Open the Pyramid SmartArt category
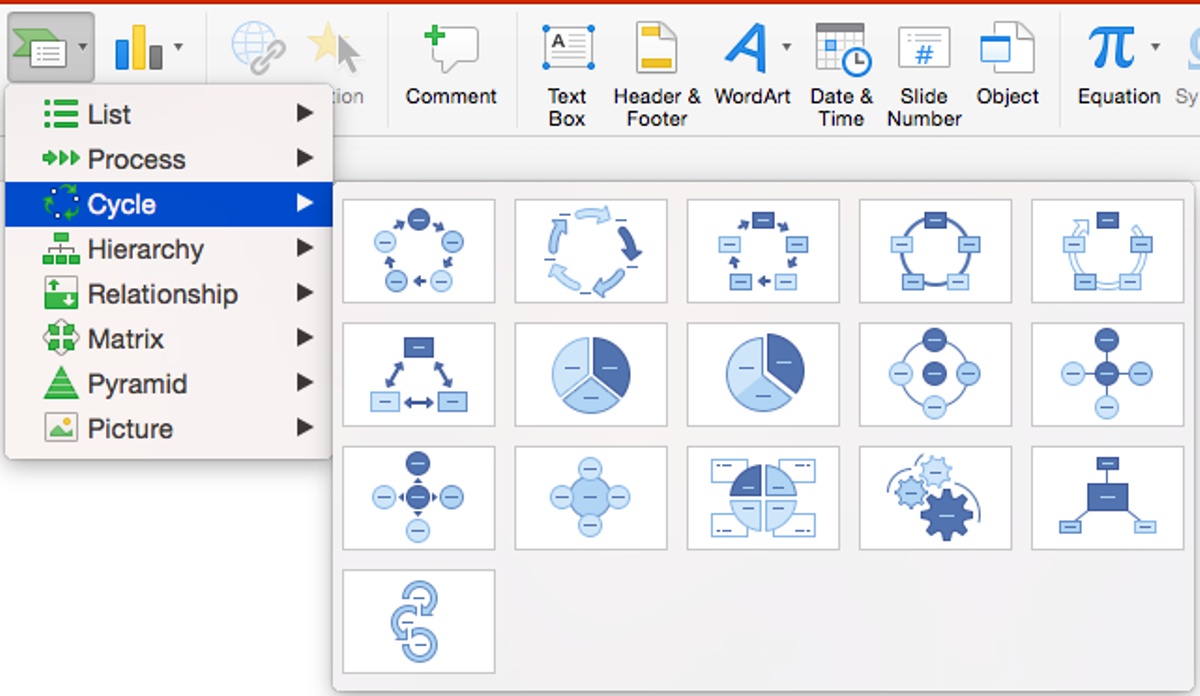The width and height of the screenshot is (1200, 696). (168, 384)
